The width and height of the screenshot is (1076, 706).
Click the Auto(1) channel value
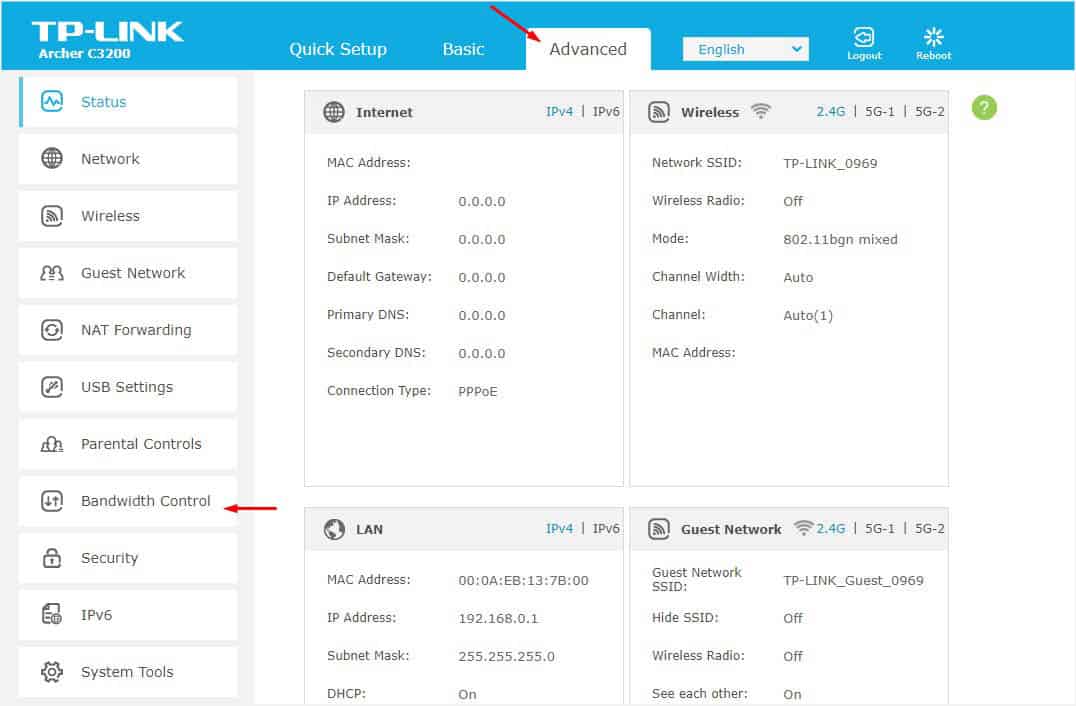808,316
